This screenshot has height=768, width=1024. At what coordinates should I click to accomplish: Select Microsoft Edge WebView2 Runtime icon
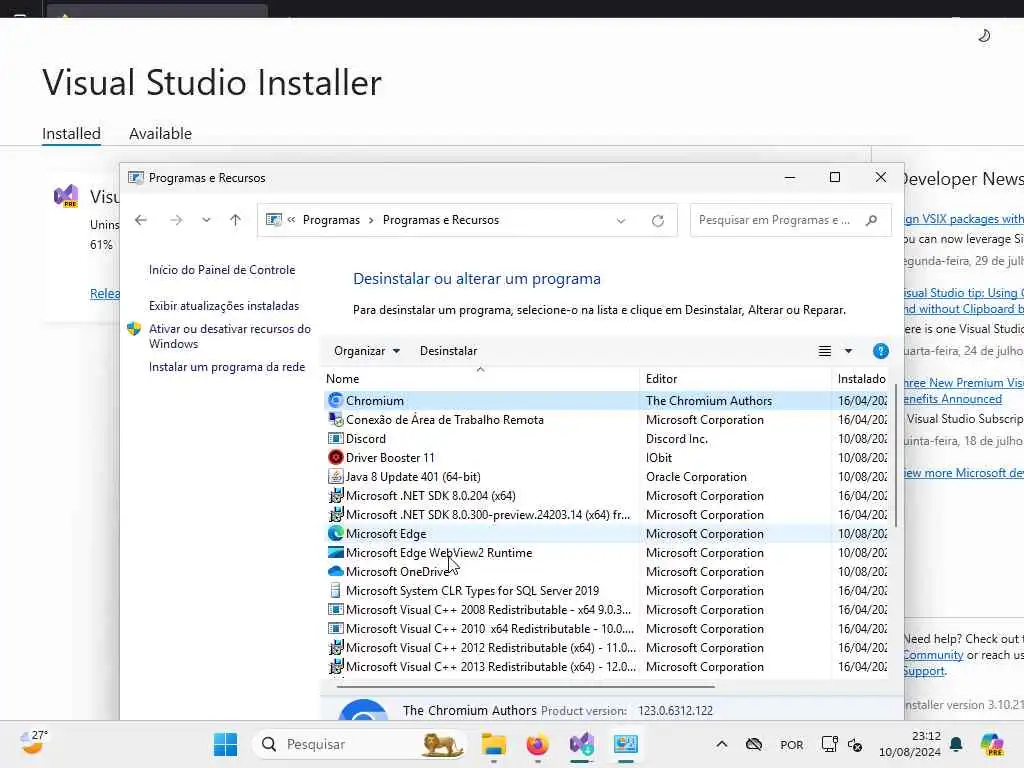(336, 552)
